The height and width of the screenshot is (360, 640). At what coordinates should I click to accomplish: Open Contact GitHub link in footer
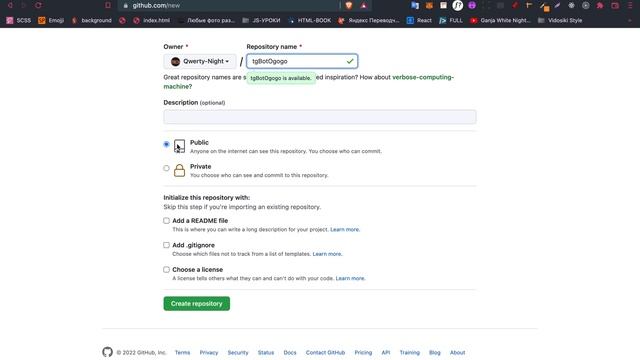(325, 352)
